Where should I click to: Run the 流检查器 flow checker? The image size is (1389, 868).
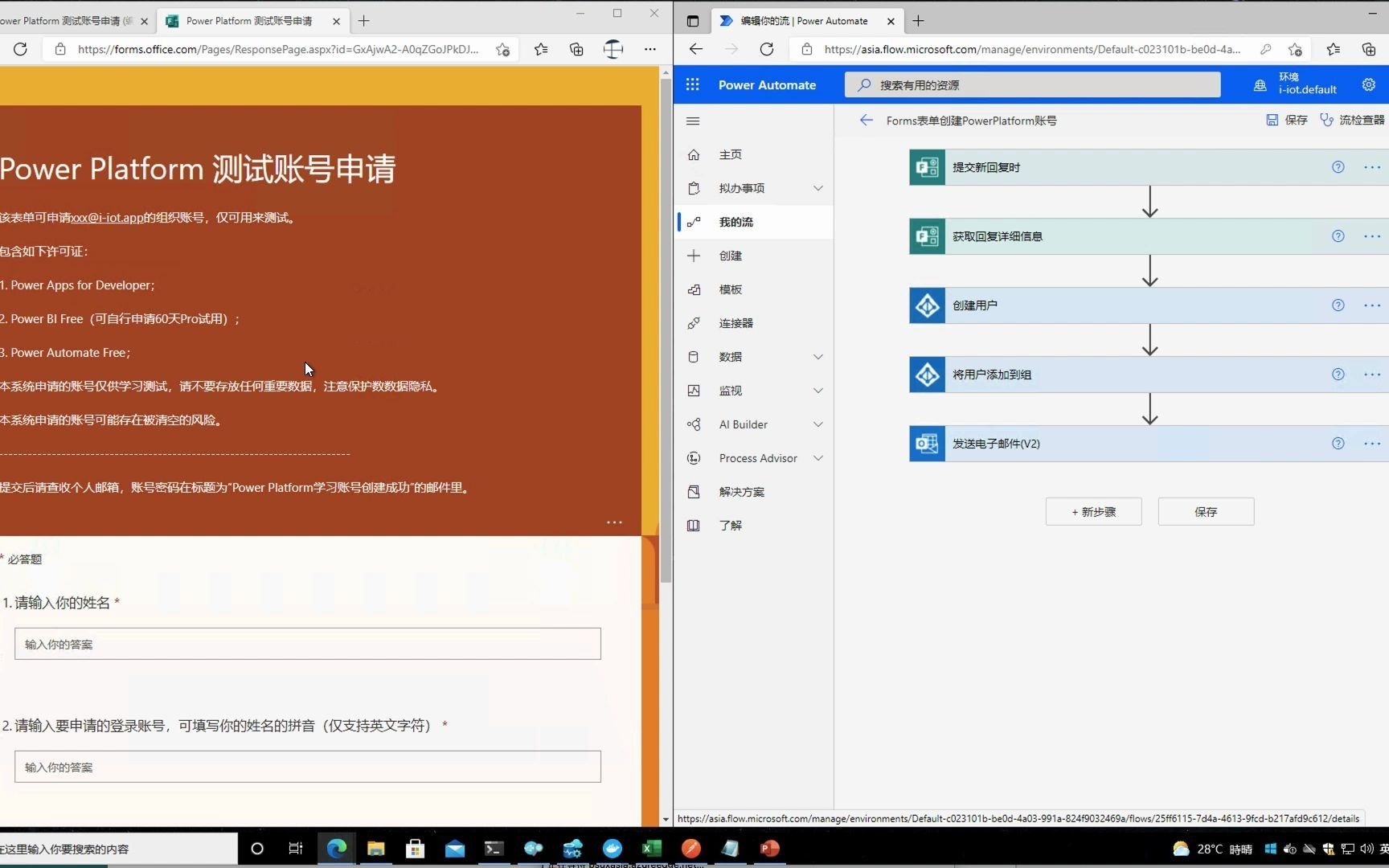(1352, 120)
